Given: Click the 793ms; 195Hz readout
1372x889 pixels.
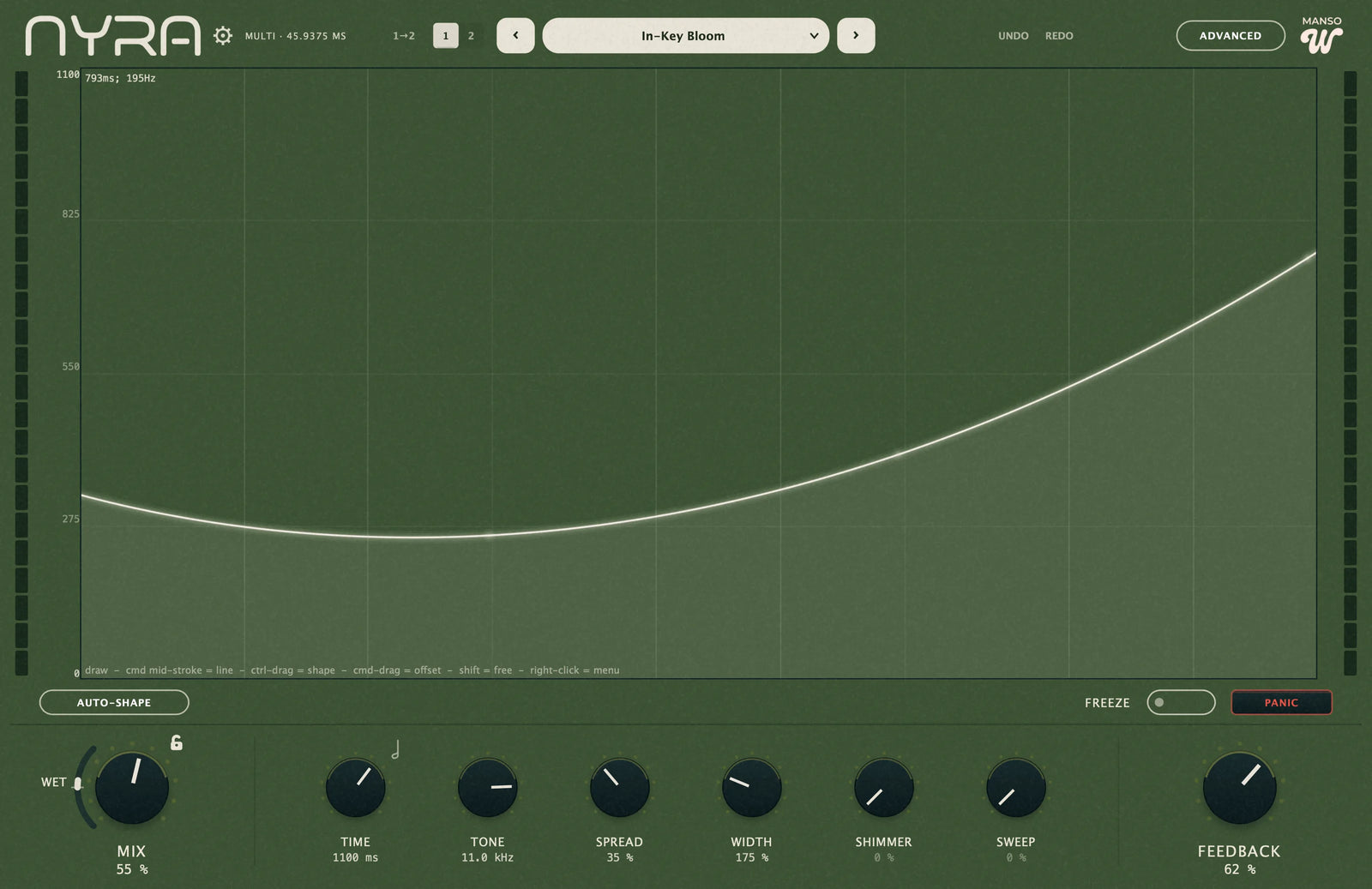Looking at the screenshot, I should coord(120,78).
